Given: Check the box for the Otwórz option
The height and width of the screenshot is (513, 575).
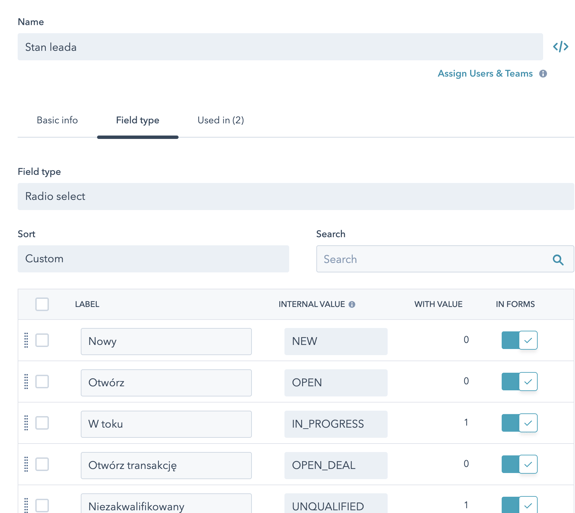Looking at the screenshot, I should click(42, 382).
